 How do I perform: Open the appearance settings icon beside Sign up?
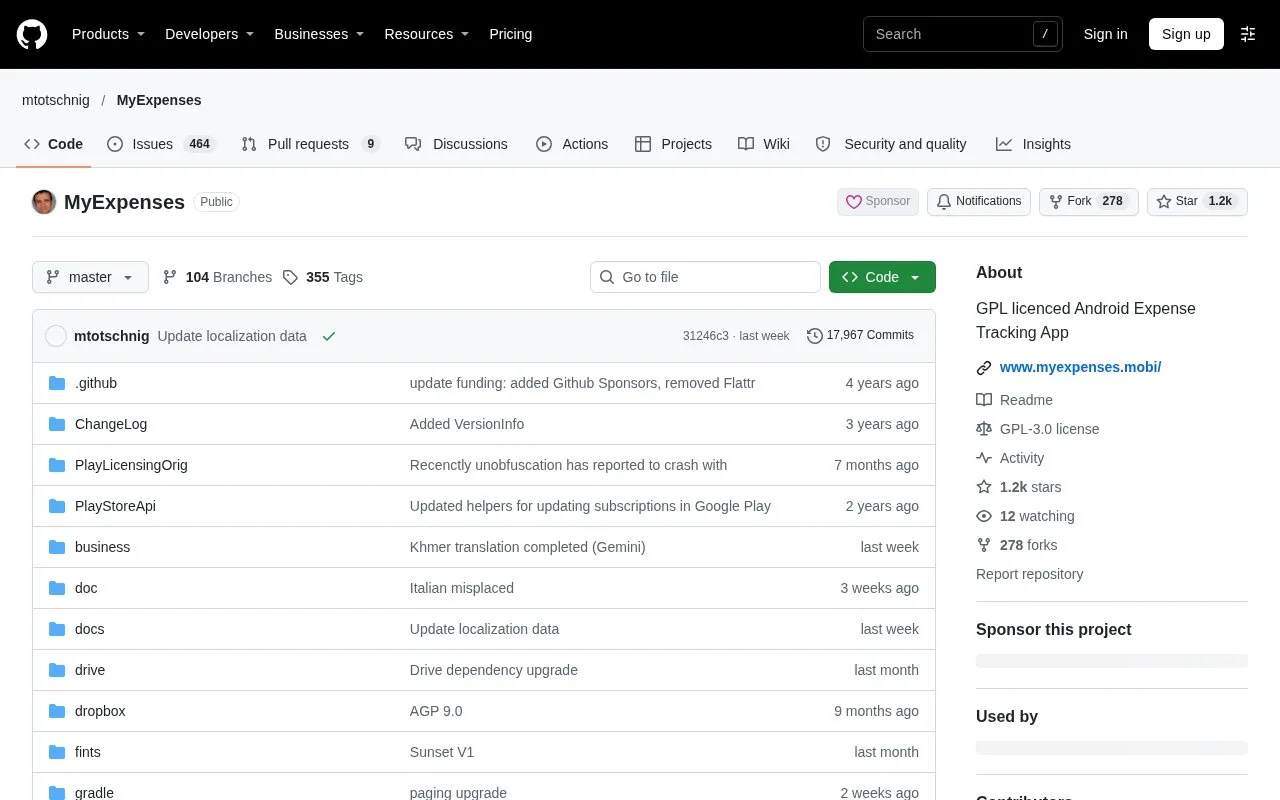click(x=1248, y=34)
